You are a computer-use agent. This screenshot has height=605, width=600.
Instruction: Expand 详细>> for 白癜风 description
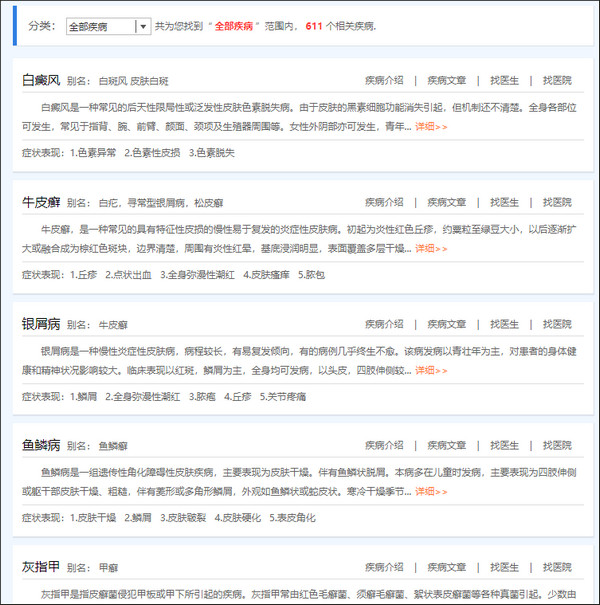(x=431, y=127)
